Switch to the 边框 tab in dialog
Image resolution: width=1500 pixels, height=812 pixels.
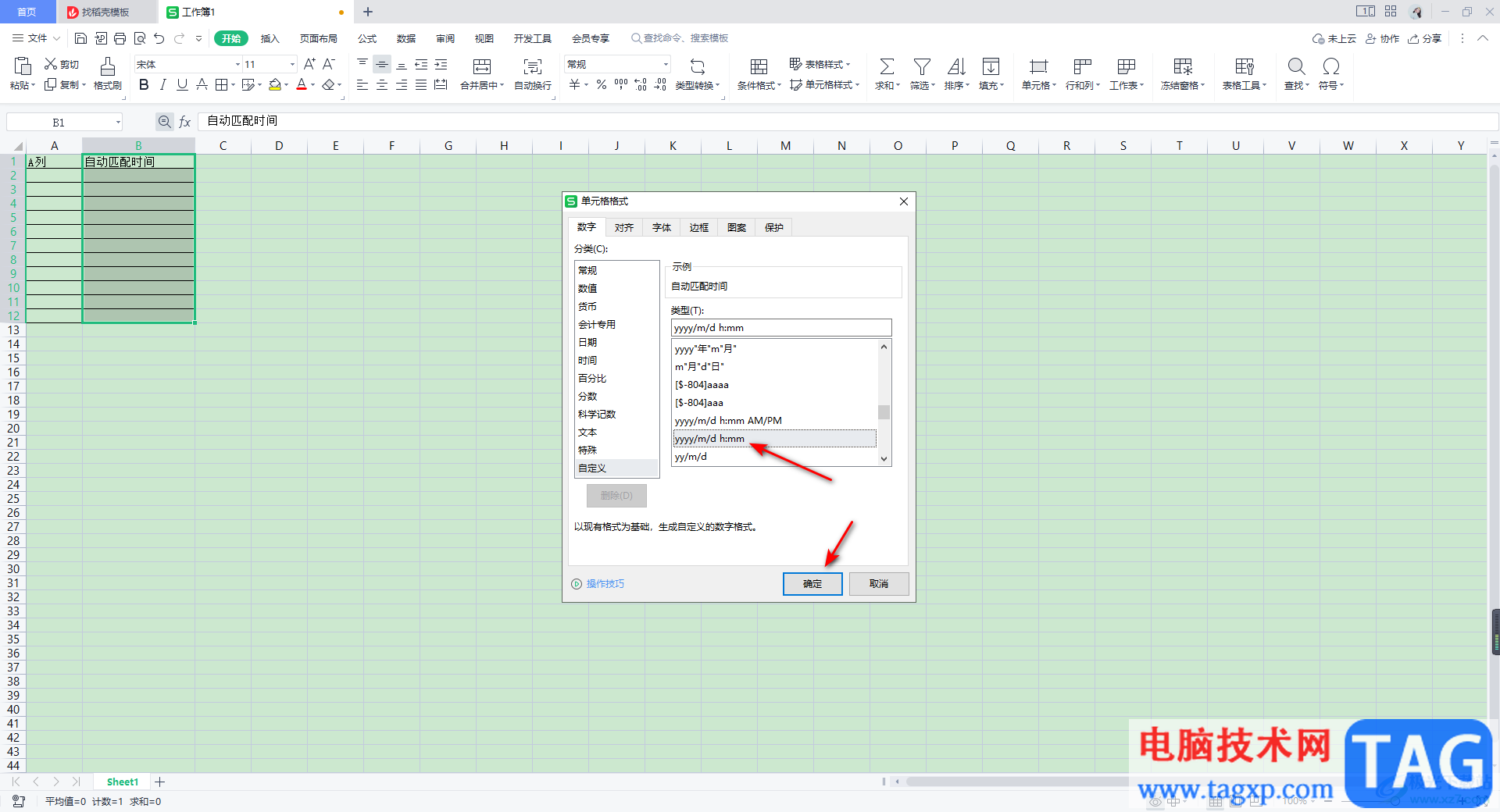[698, 228]
